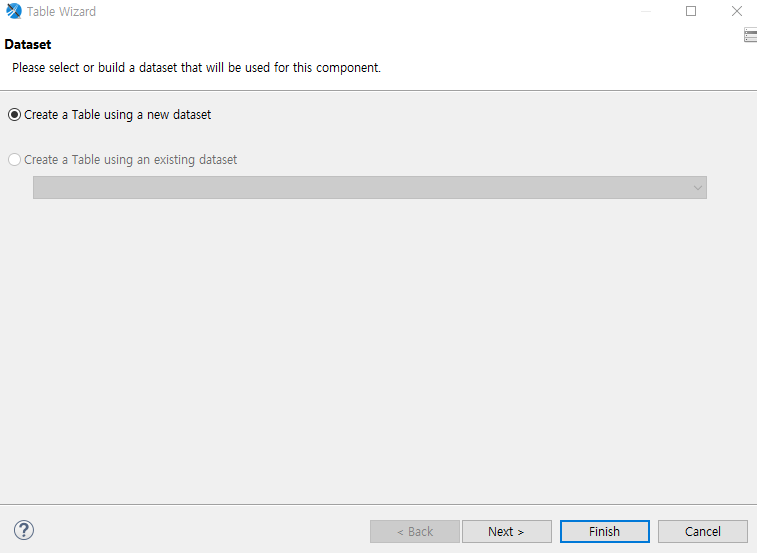Select the new dataset radio button
757x553 pixels.
14,115
